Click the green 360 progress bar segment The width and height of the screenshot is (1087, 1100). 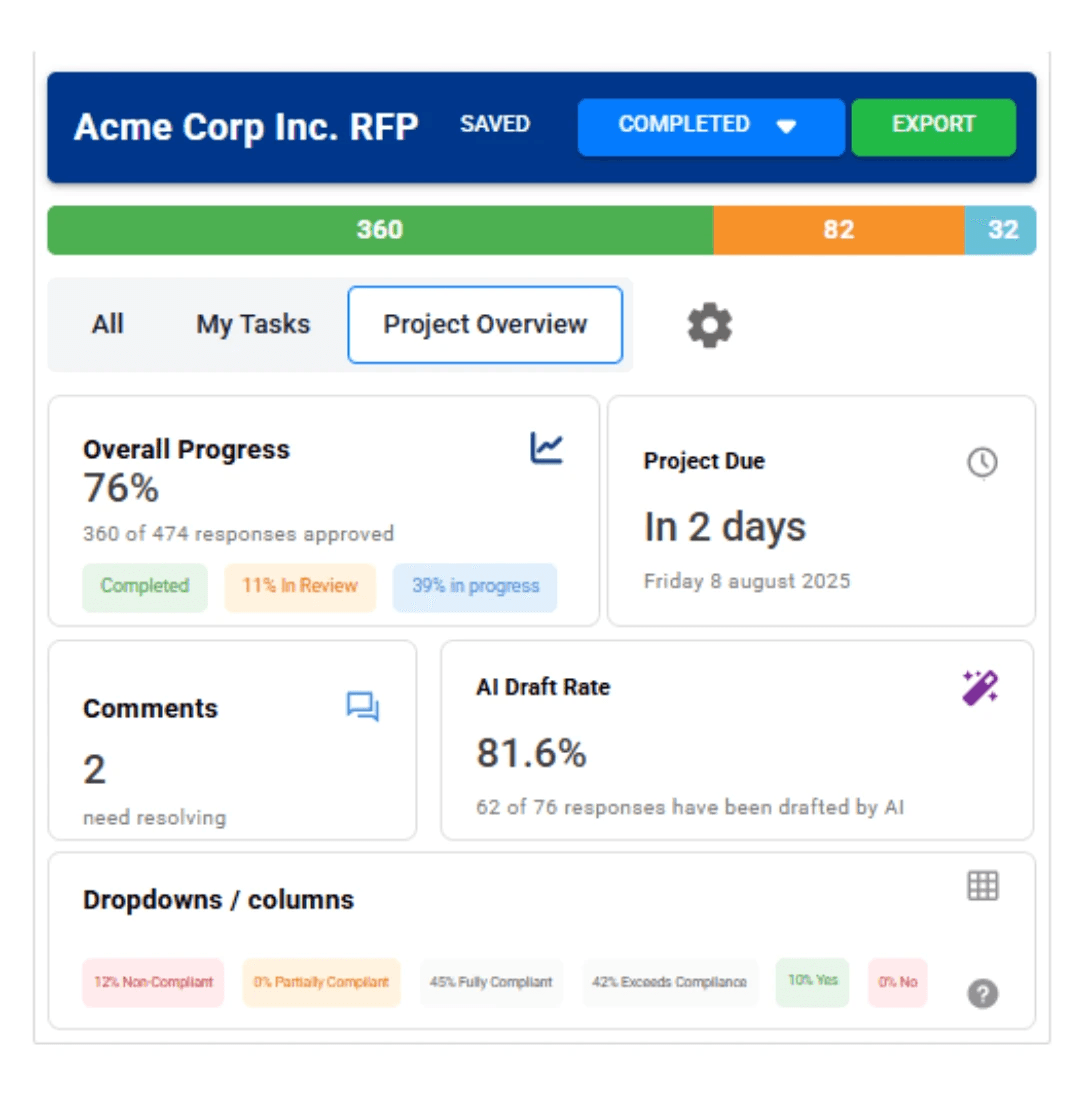point(380,230)
